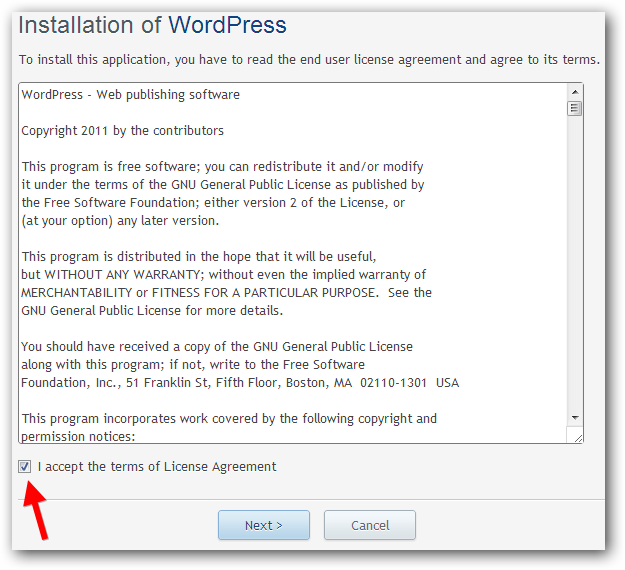Click the line beginning 'Foundation, Inc., 51 Franklin St'

click(x=240, y=383)
